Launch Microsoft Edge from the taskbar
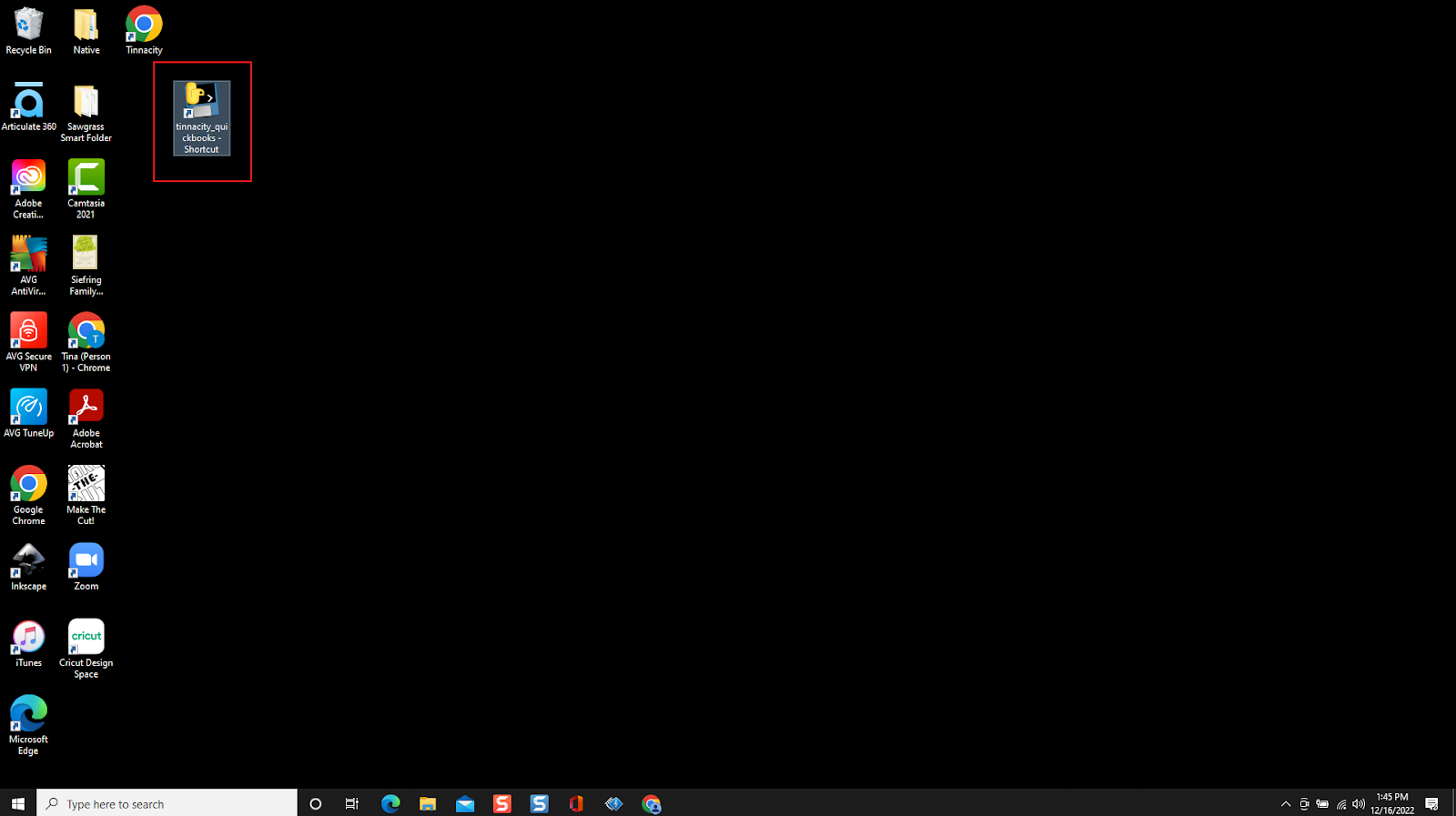 click(x=390, y=803)
